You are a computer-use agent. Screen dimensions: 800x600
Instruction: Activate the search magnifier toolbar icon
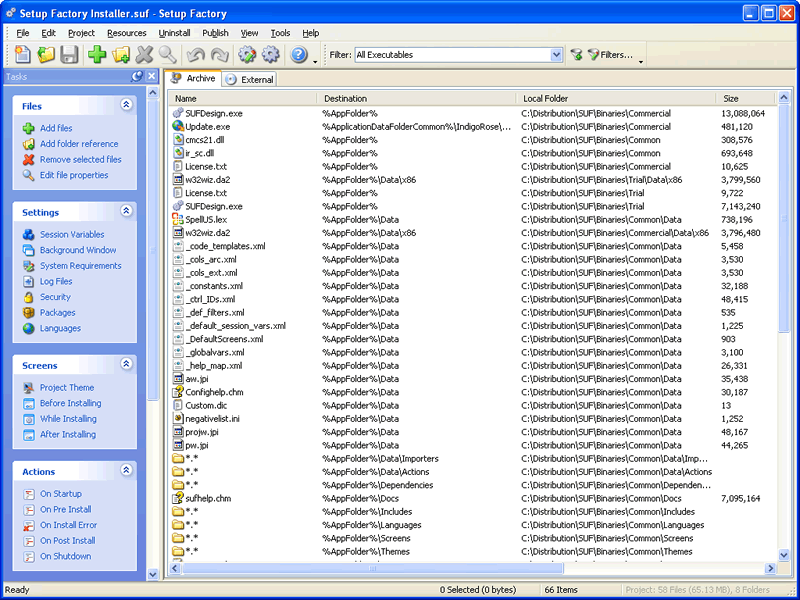166,54
